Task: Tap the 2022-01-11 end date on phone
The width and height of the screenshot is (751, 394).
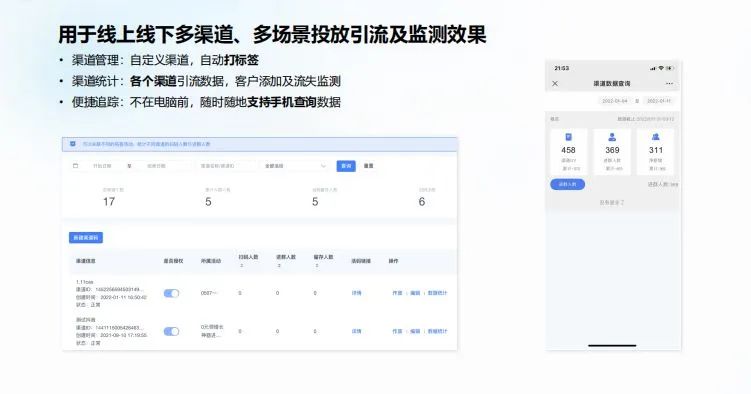Action: click(659, 101)
